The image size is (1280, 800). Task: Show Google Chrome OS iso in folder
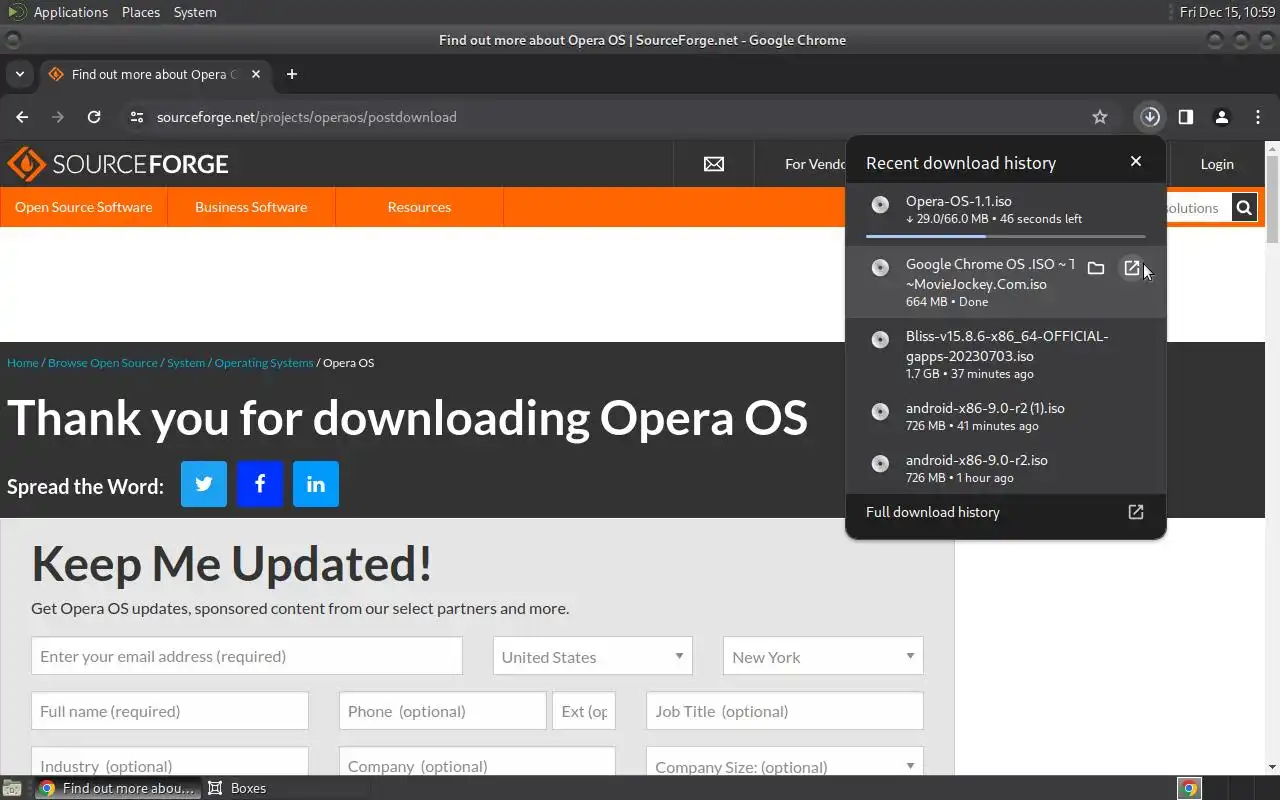click(x=1096, y=268)
